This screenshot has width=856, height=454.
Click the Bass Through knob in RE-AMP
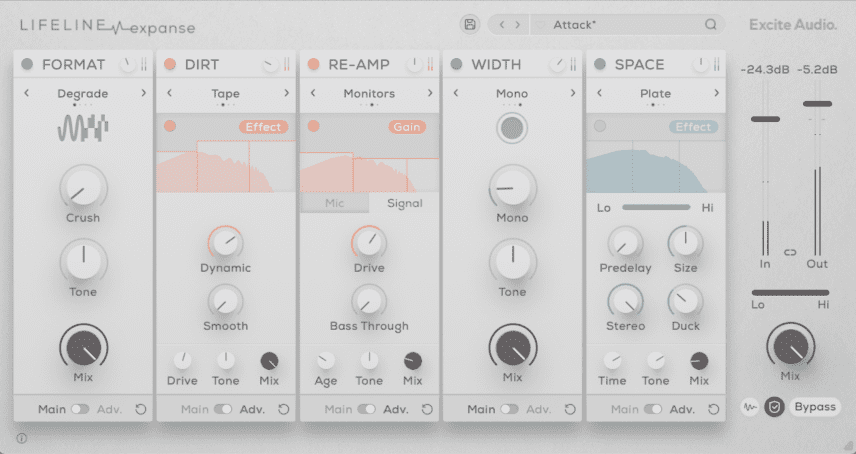pyautogui.click(x=369, y=302)
